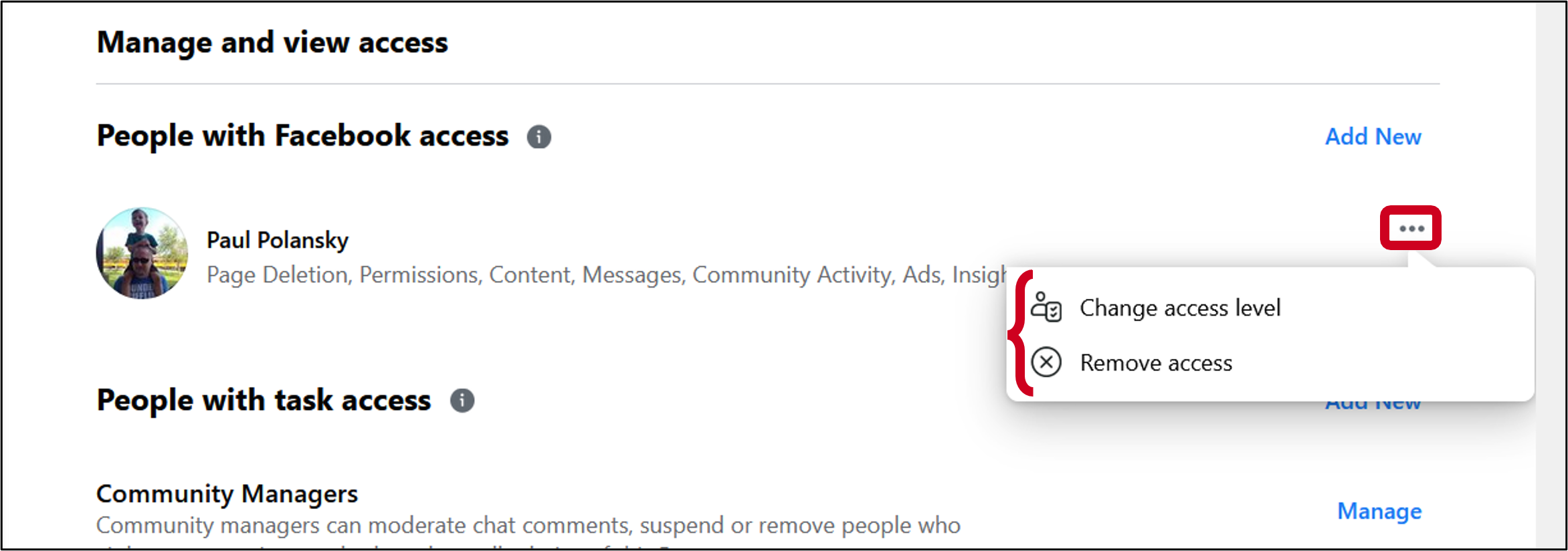Click Add New for Facebook access
Screen dimensions: 1568x551
click(1373, 136)
